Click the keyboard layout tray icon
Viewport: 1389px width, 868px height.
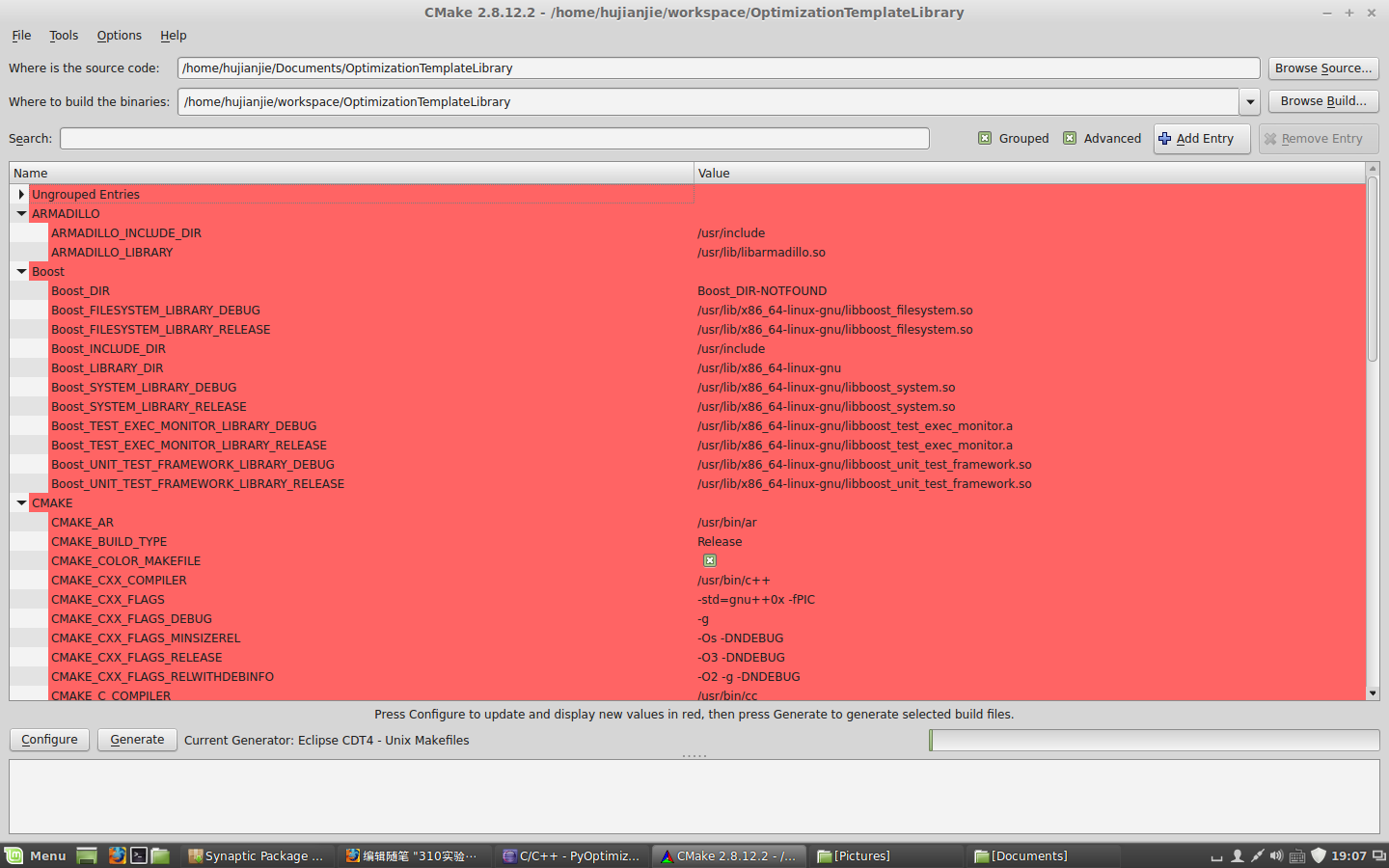pyautogui.click(x=1297, y=855)
